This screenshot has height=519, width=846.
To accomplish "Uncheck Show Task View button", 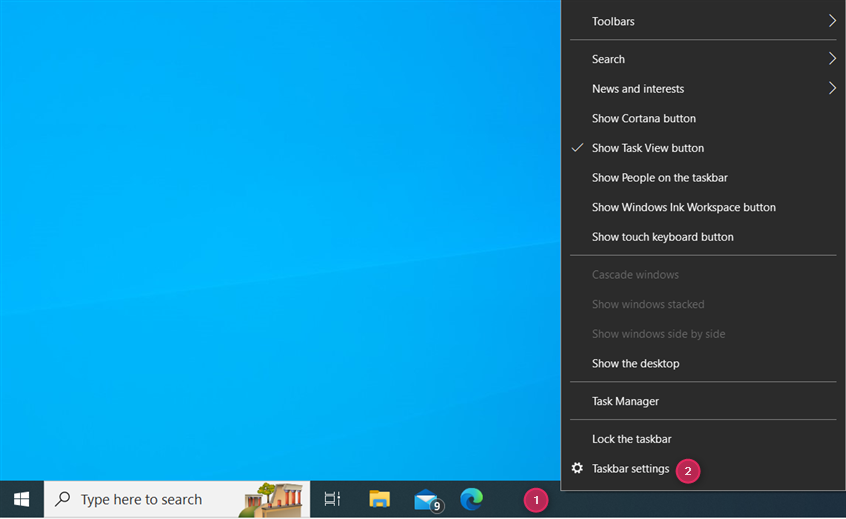I will (703, 148).
